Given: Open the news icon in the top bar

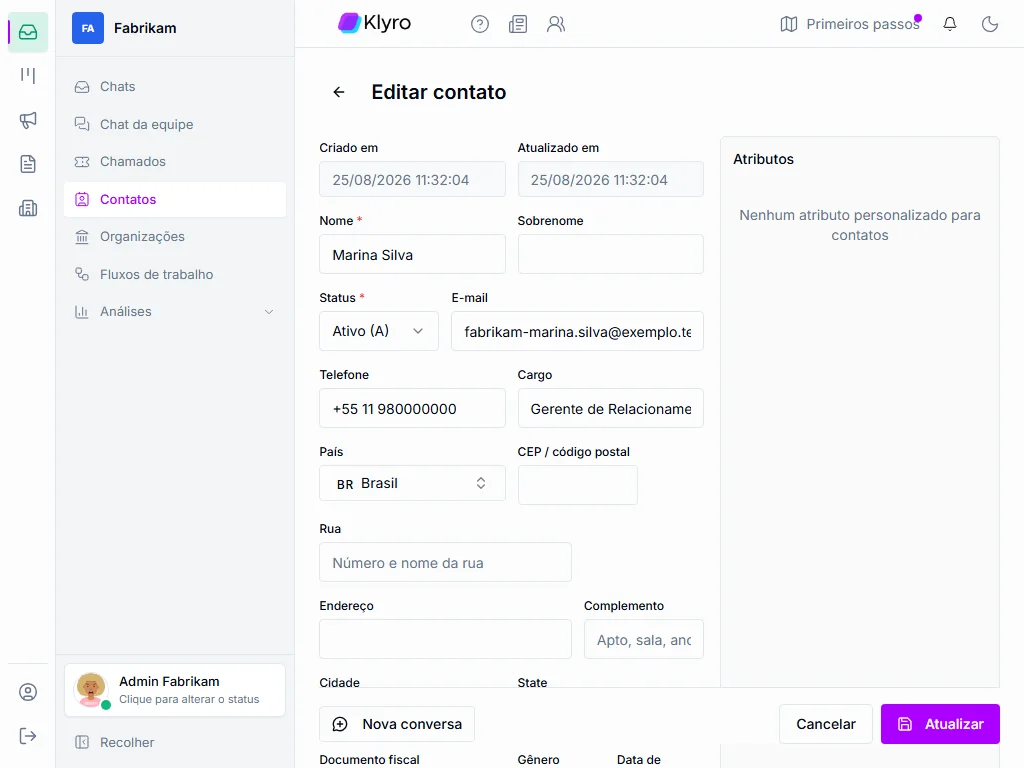Looking at the screenshot, I should tap(518, 24).
